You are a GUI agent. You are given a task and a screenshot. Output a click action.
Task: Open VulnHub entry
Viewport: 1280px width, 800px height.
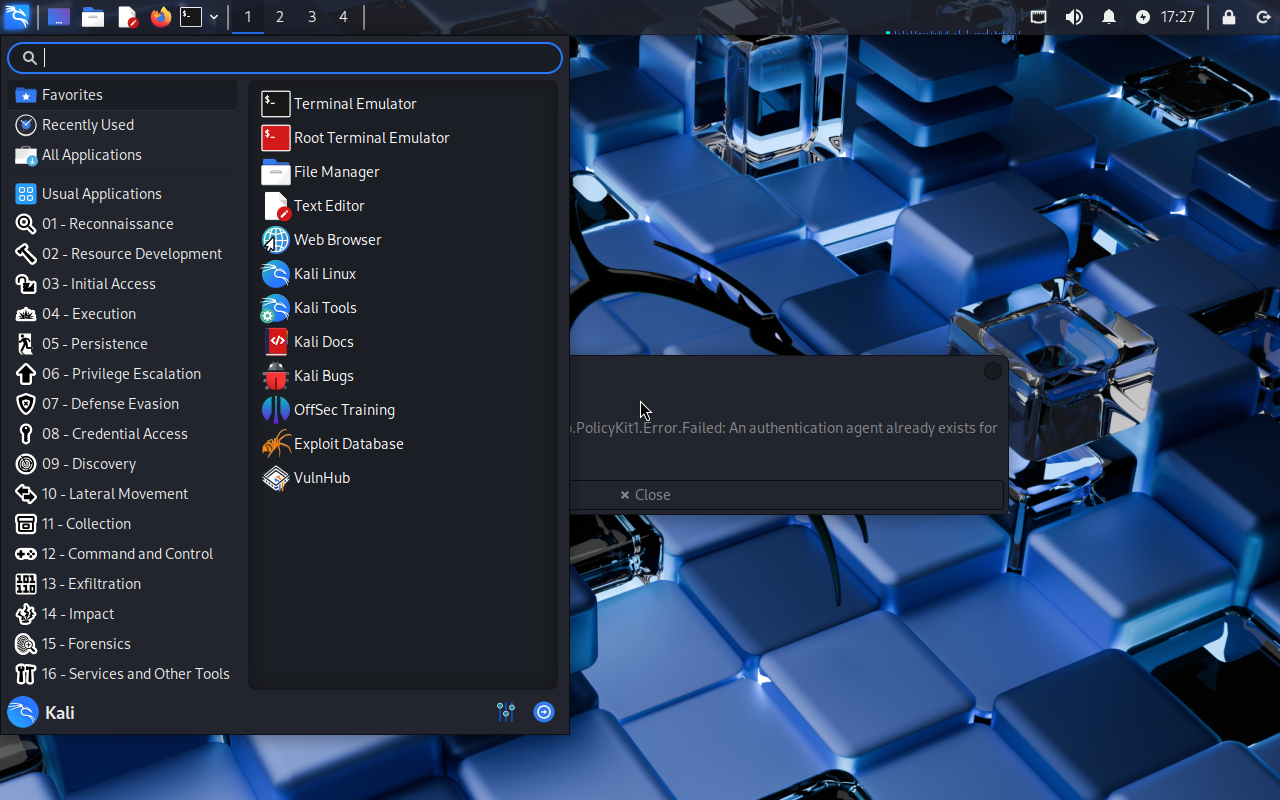click(x=402, y=478)
